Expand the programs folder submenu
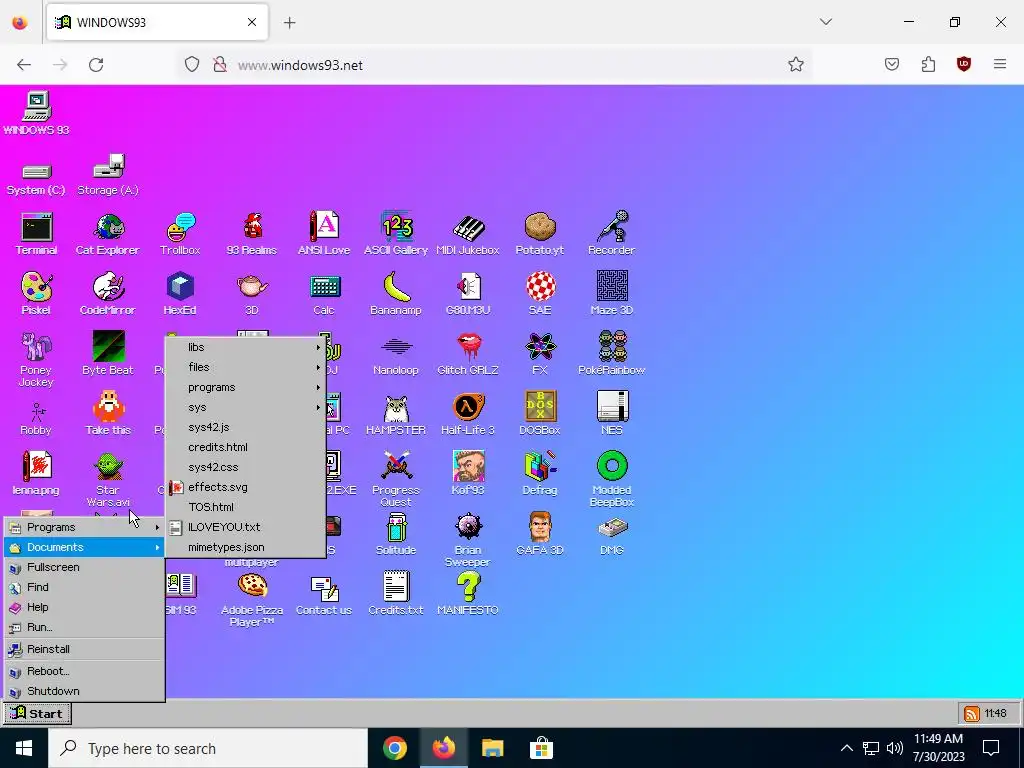This screenshot has height=768, width=1024. (246, 387)
